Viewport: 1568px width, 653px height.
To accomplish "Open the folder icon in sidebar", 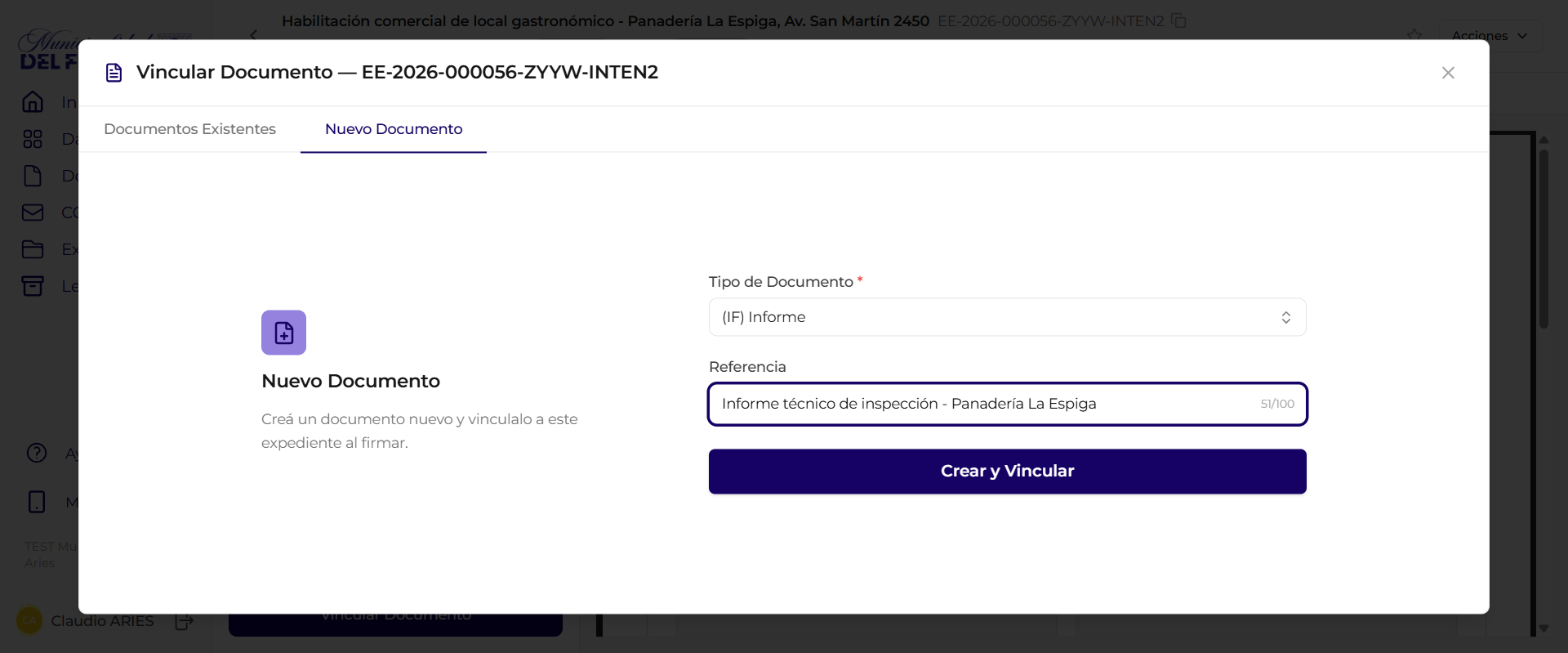I will [x=33, y=249].
